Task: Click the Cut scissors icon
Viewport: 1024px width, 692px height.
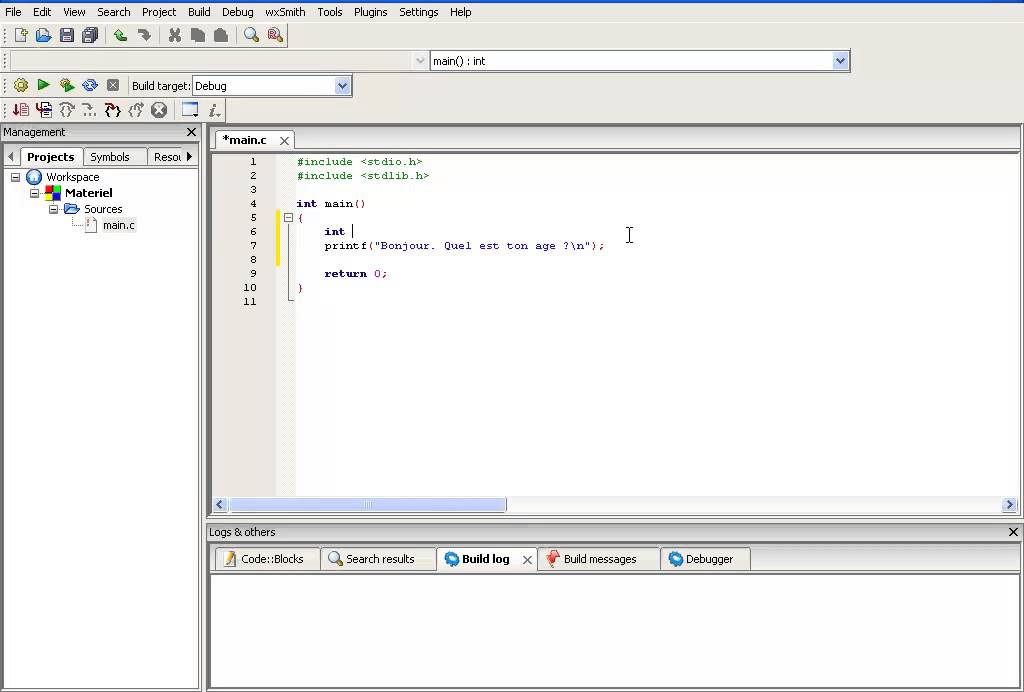Action: 174,35
